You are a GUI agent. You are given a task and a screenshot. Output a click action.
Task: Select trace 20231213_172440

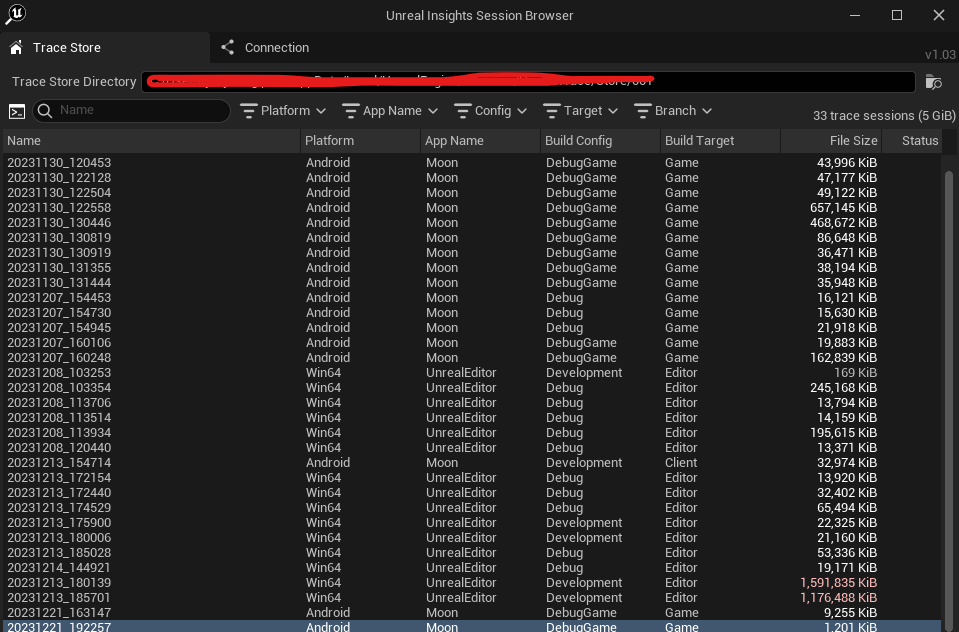coord(472,493)
